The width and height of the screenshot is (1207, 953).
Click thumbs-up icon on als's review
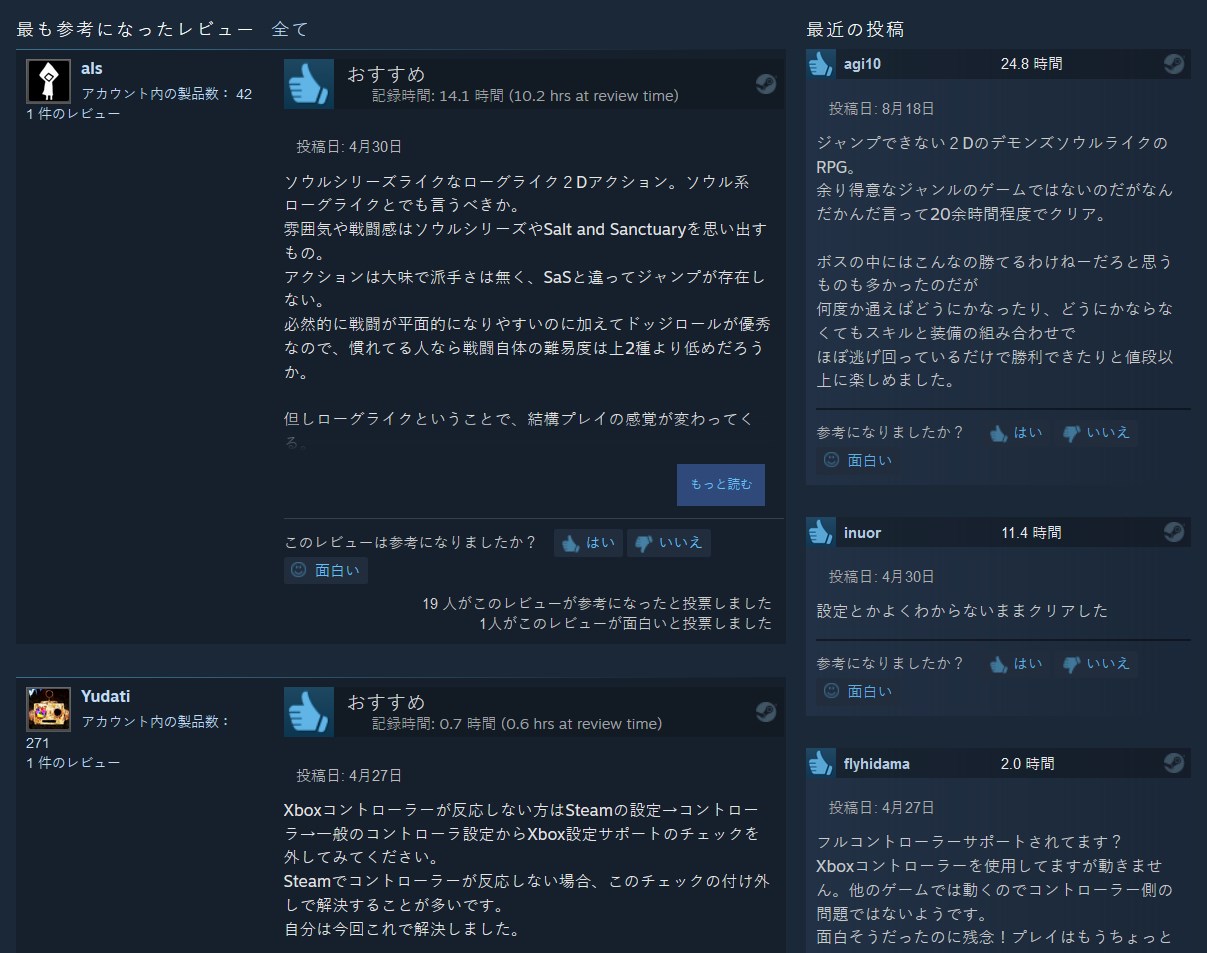pyautogui.click(x=309, y=84)
